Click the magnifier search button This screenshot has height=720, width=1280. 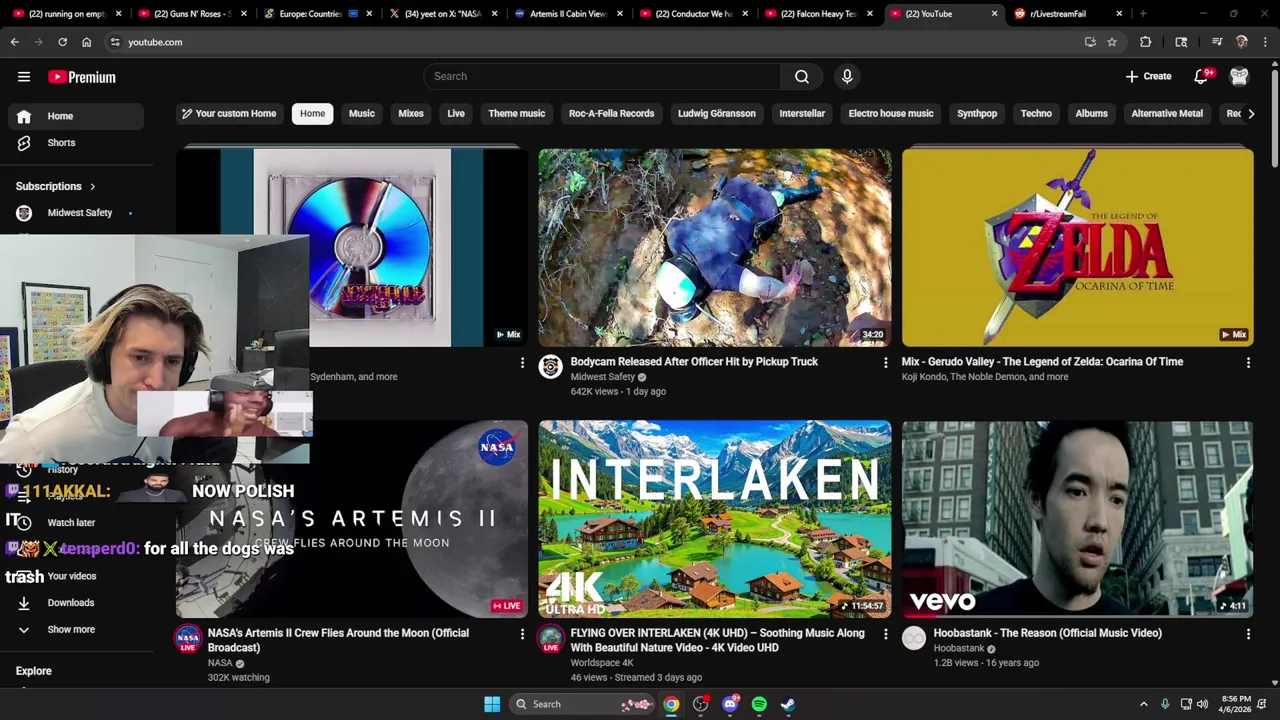pos(802,77)
